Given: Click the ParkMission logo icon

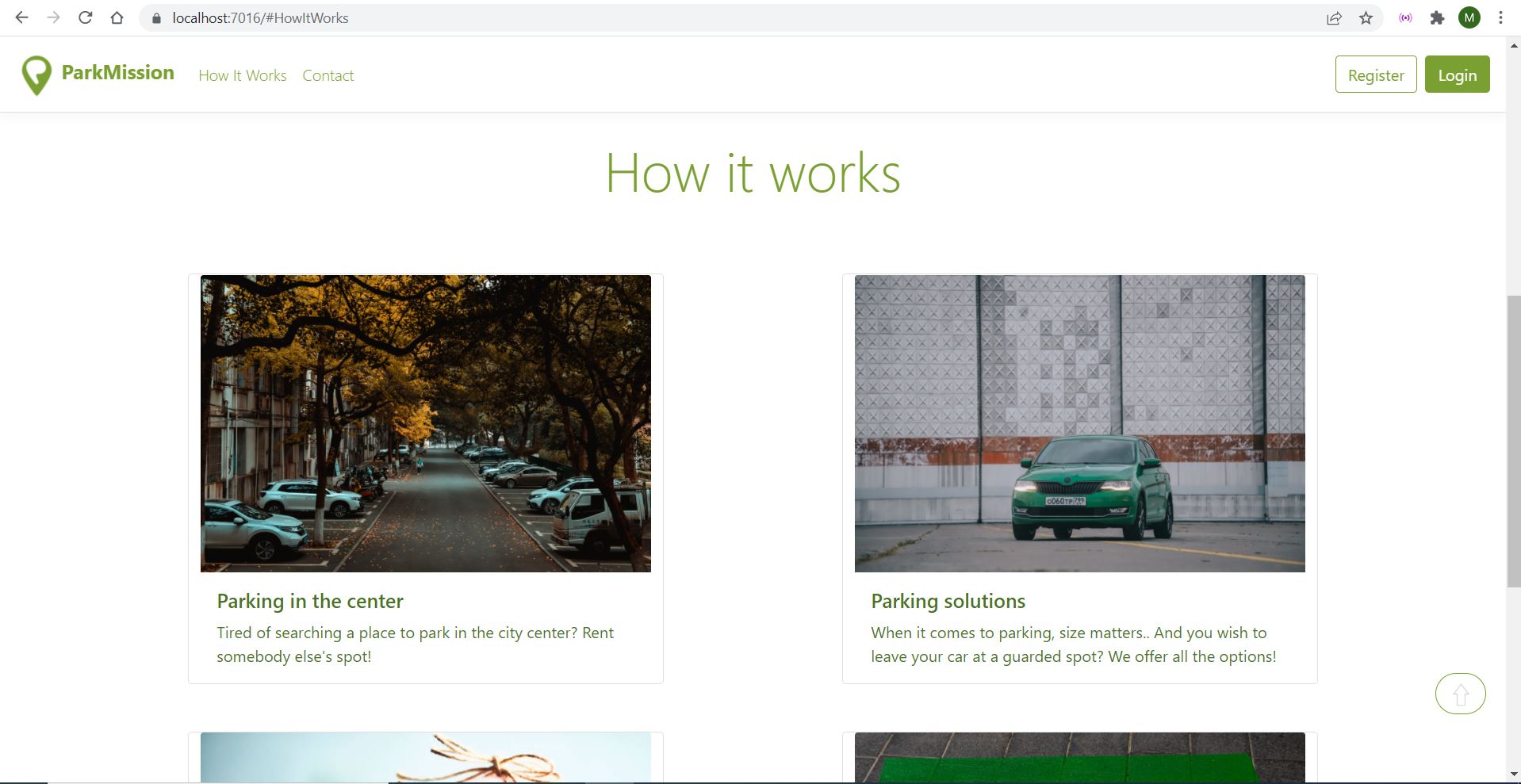Looking at the screenshot, I should (36, 74).
